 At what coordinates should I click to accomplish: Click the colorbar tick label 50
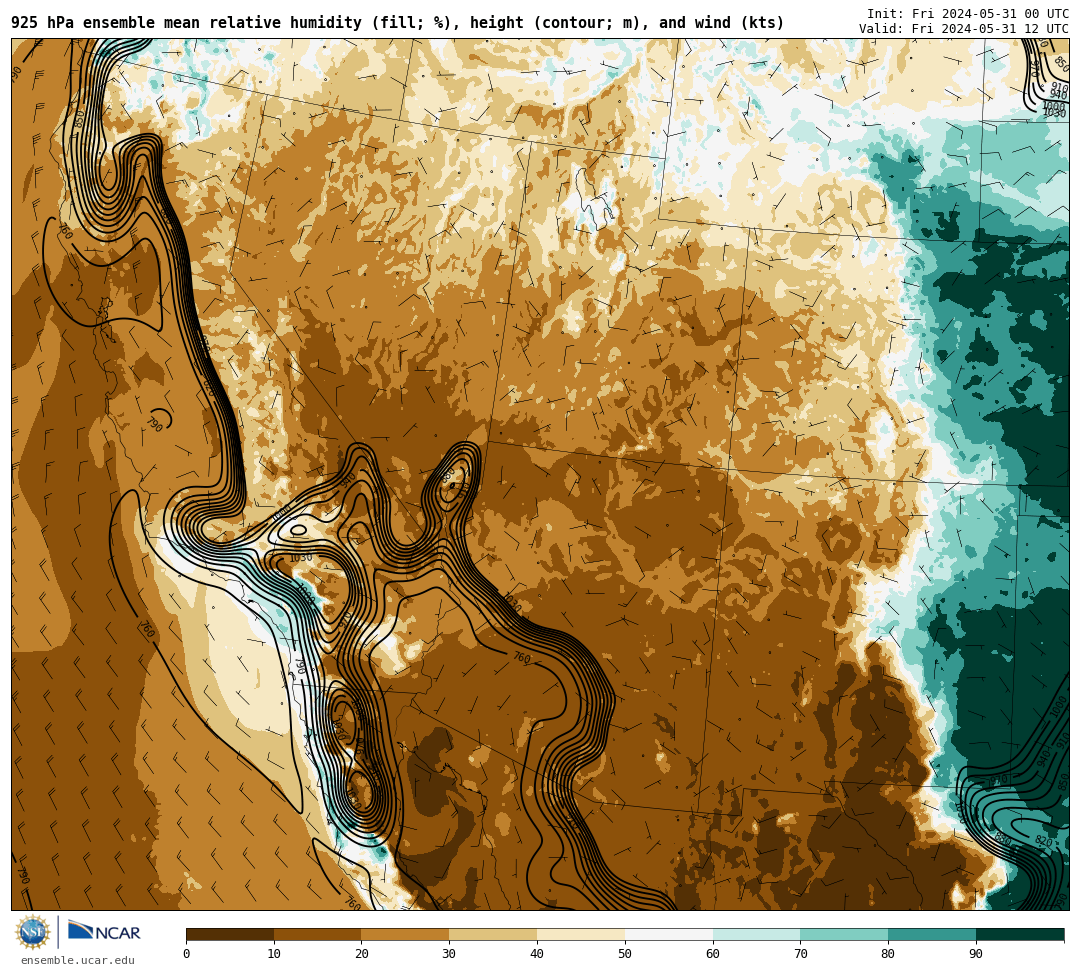(625, 954)
